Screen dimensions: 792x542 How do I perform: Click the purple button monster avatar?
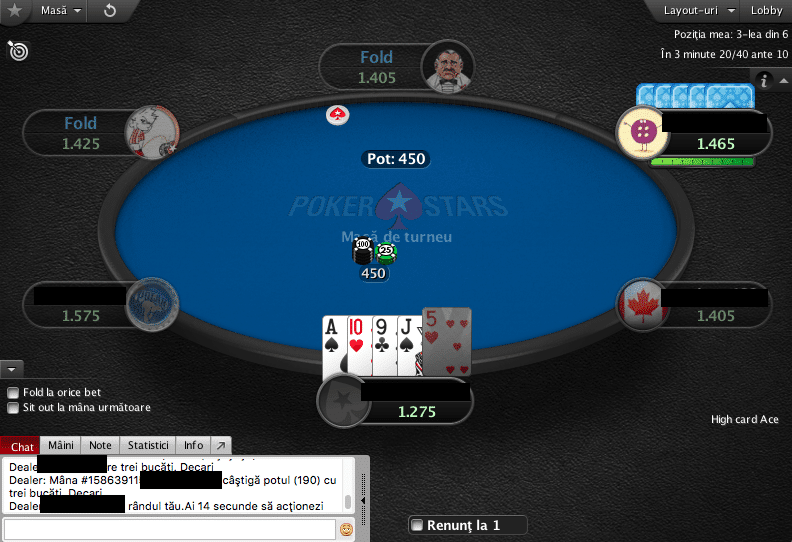click(x=642, y=132)
